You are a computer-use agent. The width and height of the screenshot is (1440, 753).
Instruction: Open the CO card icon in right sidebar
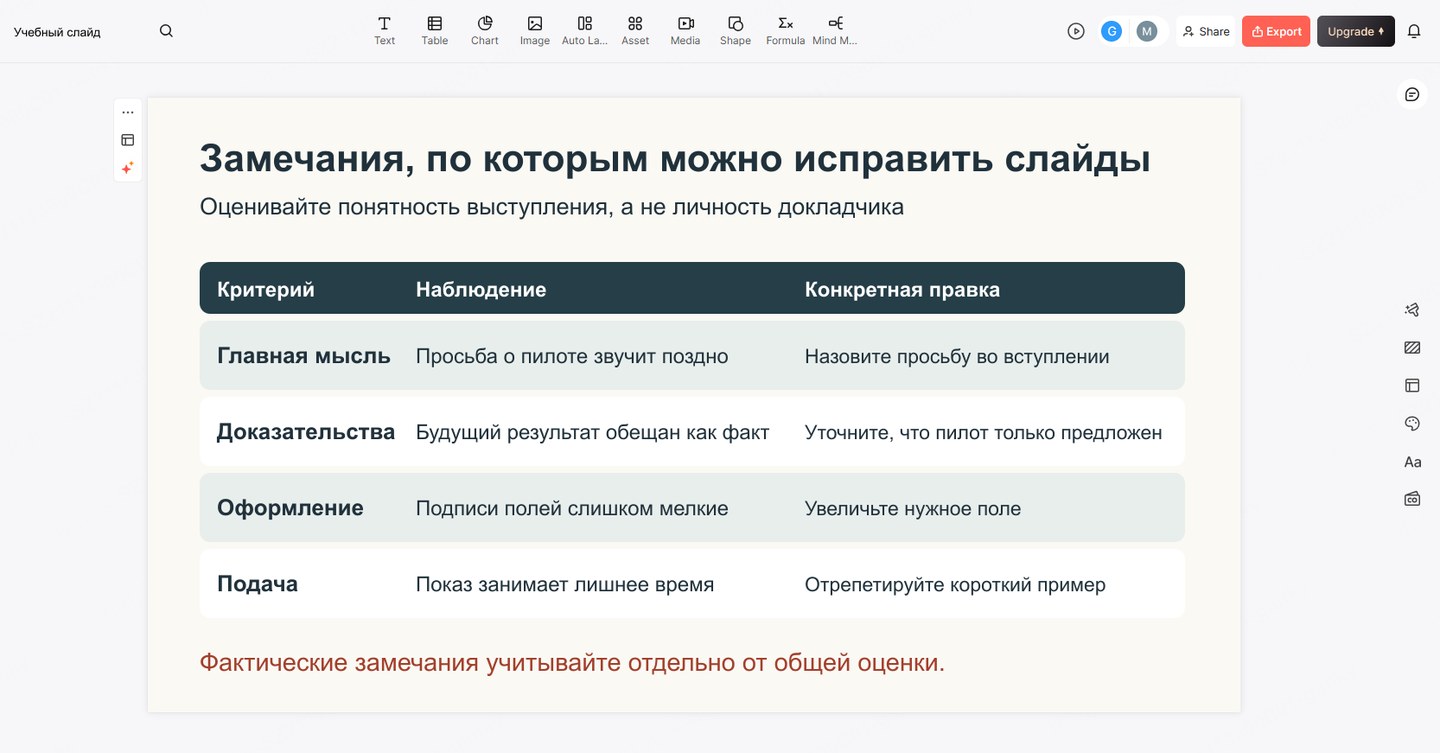[1412, 498]
